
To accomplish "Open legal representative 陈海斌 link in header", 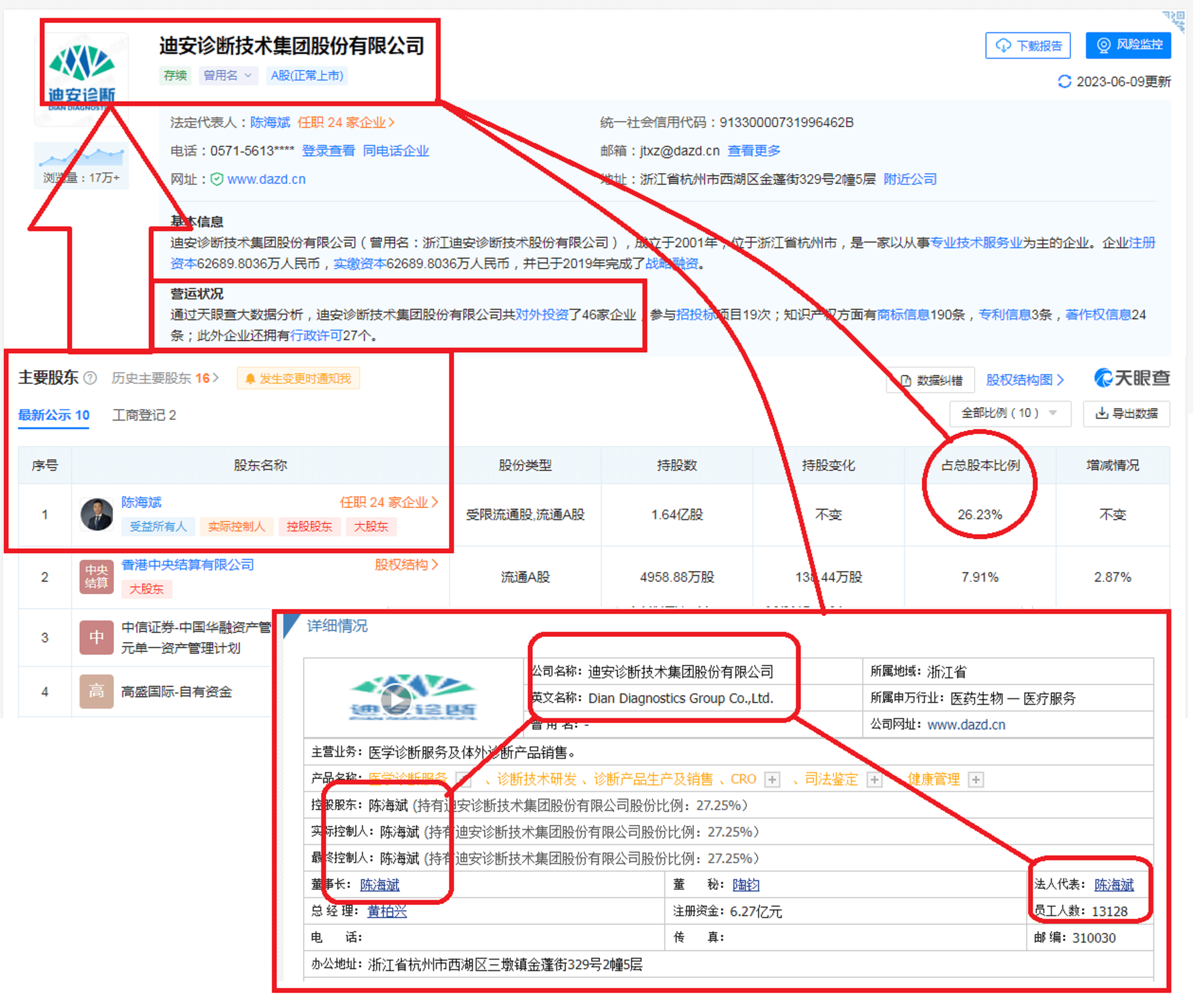I will tap(270, 122).
